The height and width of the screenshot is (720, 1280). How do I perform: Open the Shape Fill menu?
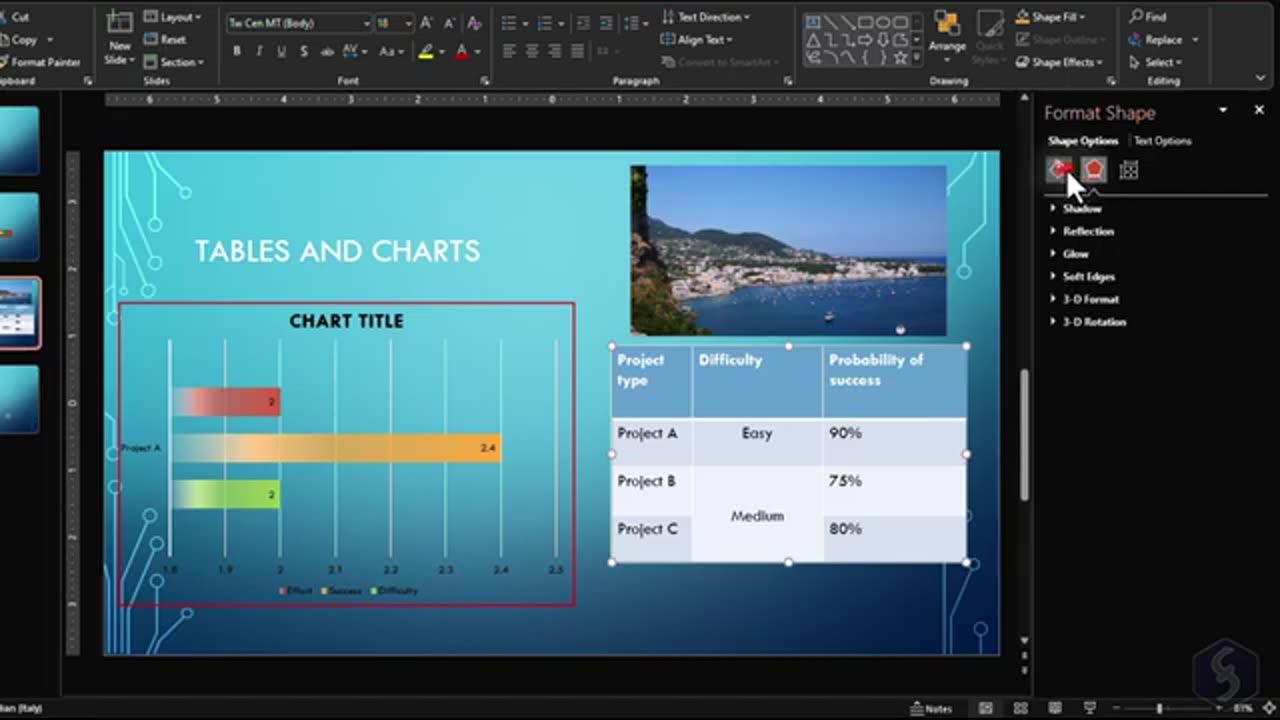[1052, 17]
